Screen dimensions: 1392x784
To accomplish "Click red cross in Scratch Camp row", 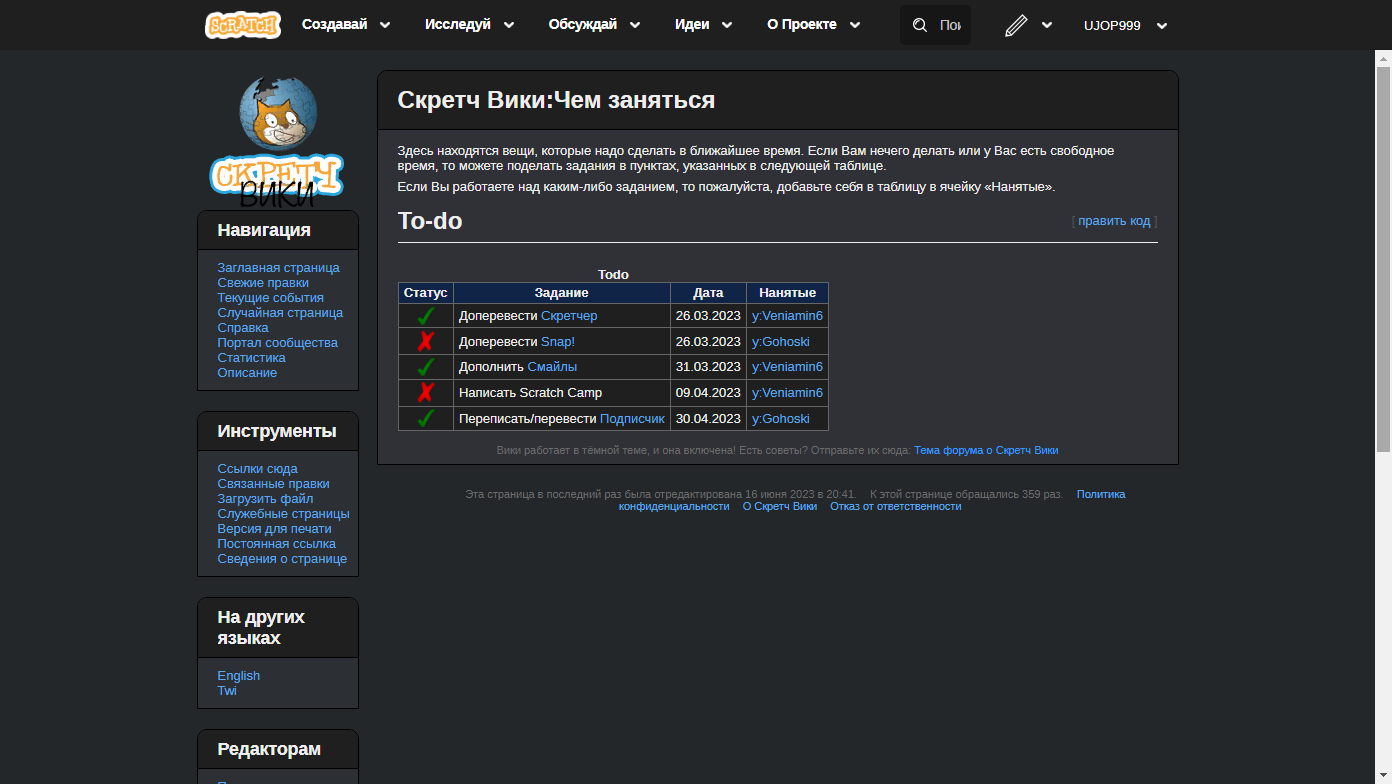I will click(426, 392).
